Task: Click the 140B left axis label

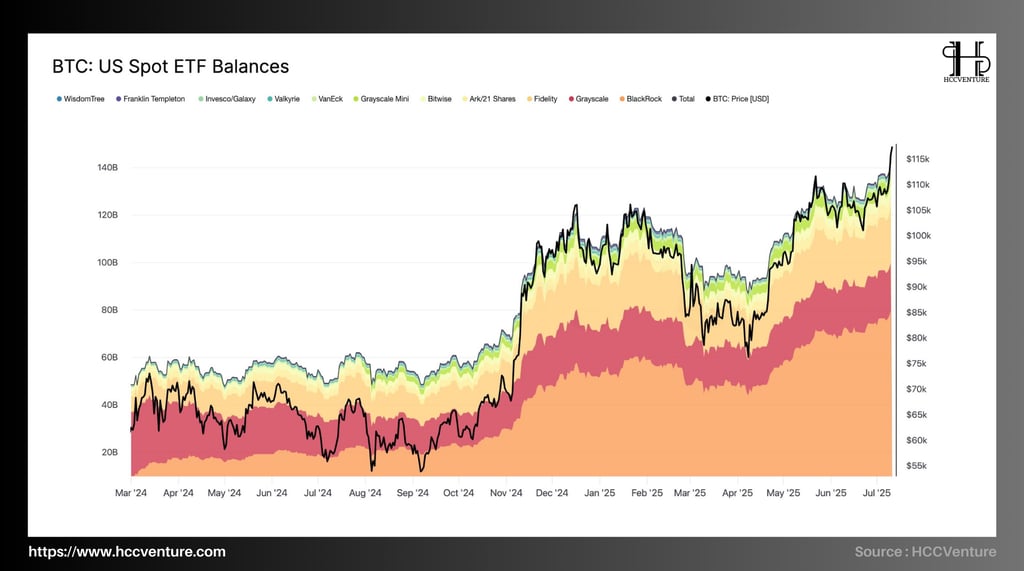Action: click(x=108, y=168)
